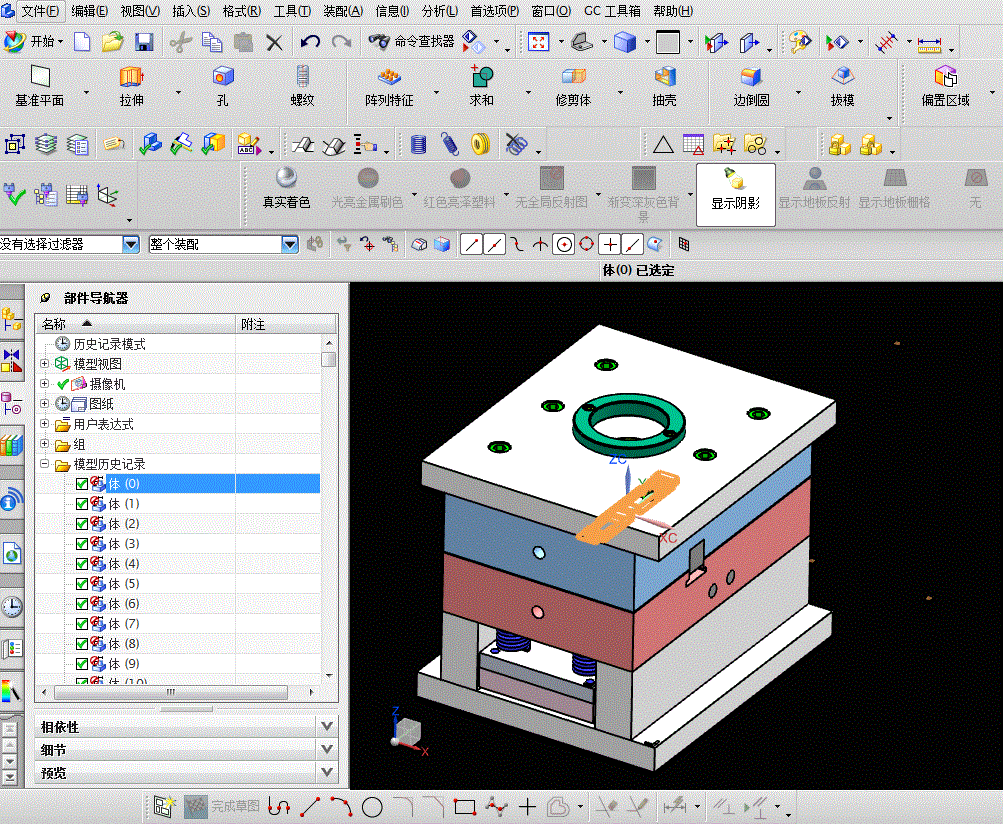The height and width of the screenshot is (824, 1003).
Task: Select the Edge Blend (边倒圆) tool
Action: pos(751,77)
